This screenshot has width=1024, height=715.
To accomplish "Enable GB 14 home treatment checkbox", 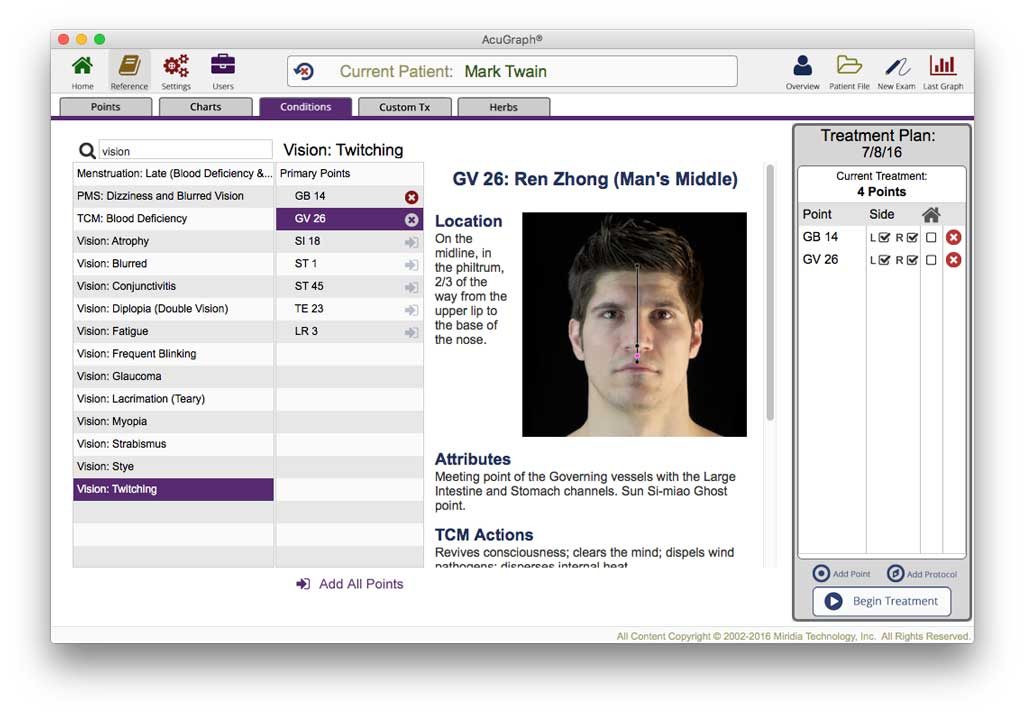I will 931,238.
